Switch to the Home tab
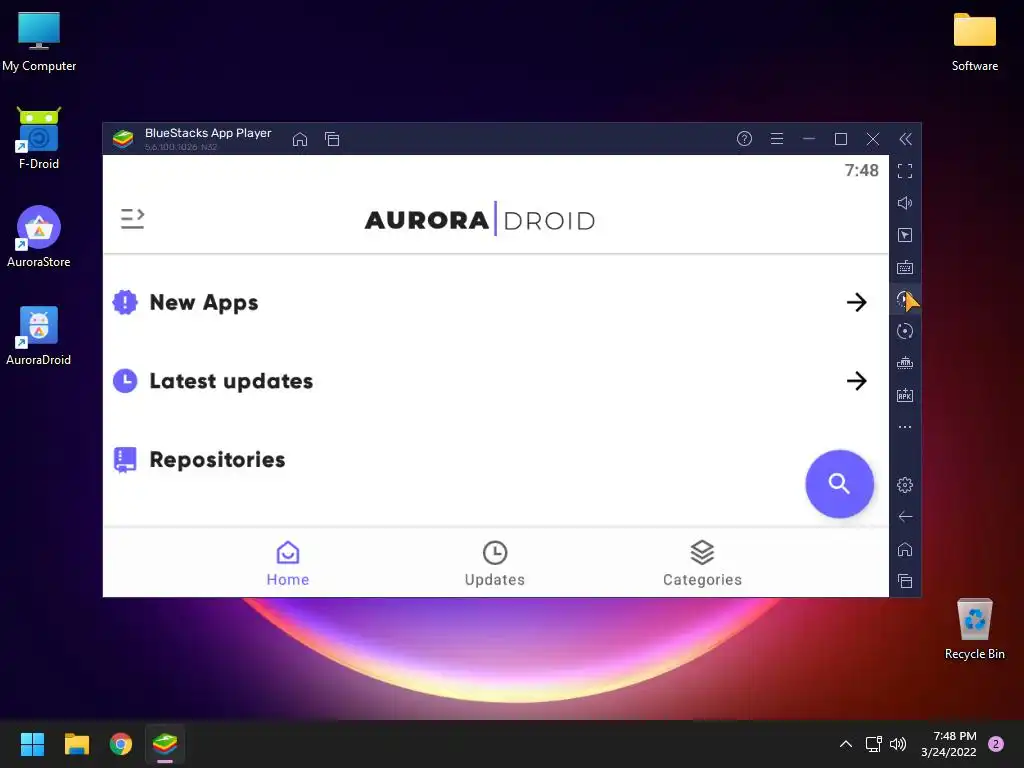This screenshot has height=768, width=1024. (287, 564)
